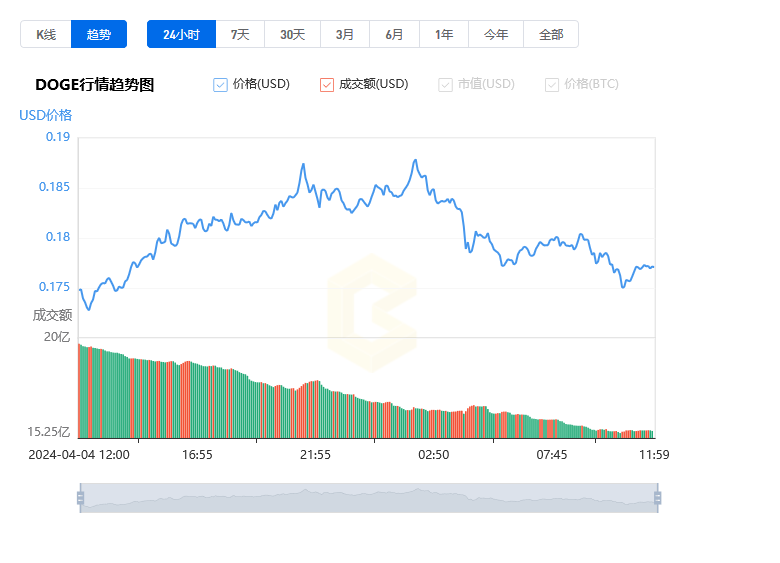Click the watermark logo in chart center
Viewport: 780px width, 563px height.
[371, 310]
